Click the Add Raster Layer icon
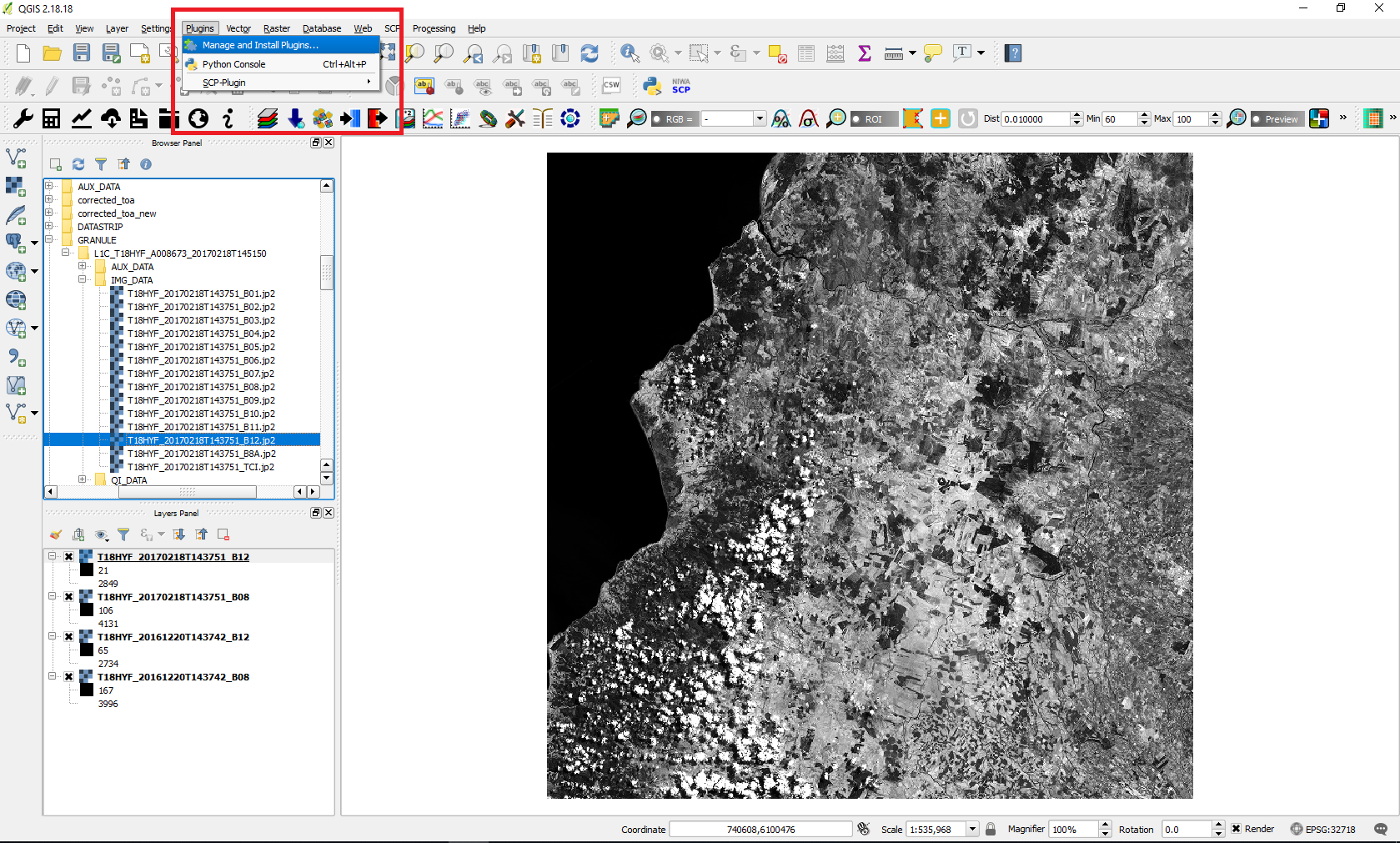 [16, 185]
